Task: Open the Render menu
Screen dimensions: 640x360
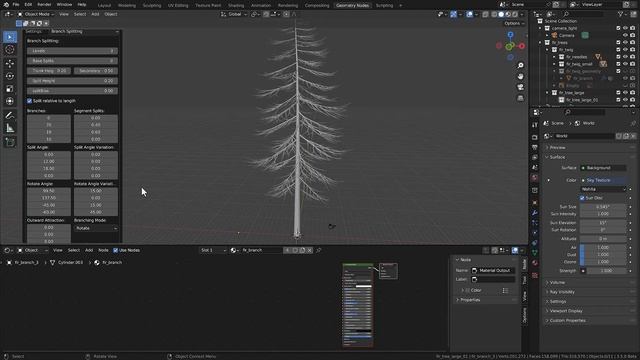Action: click(x=44, y=5)
